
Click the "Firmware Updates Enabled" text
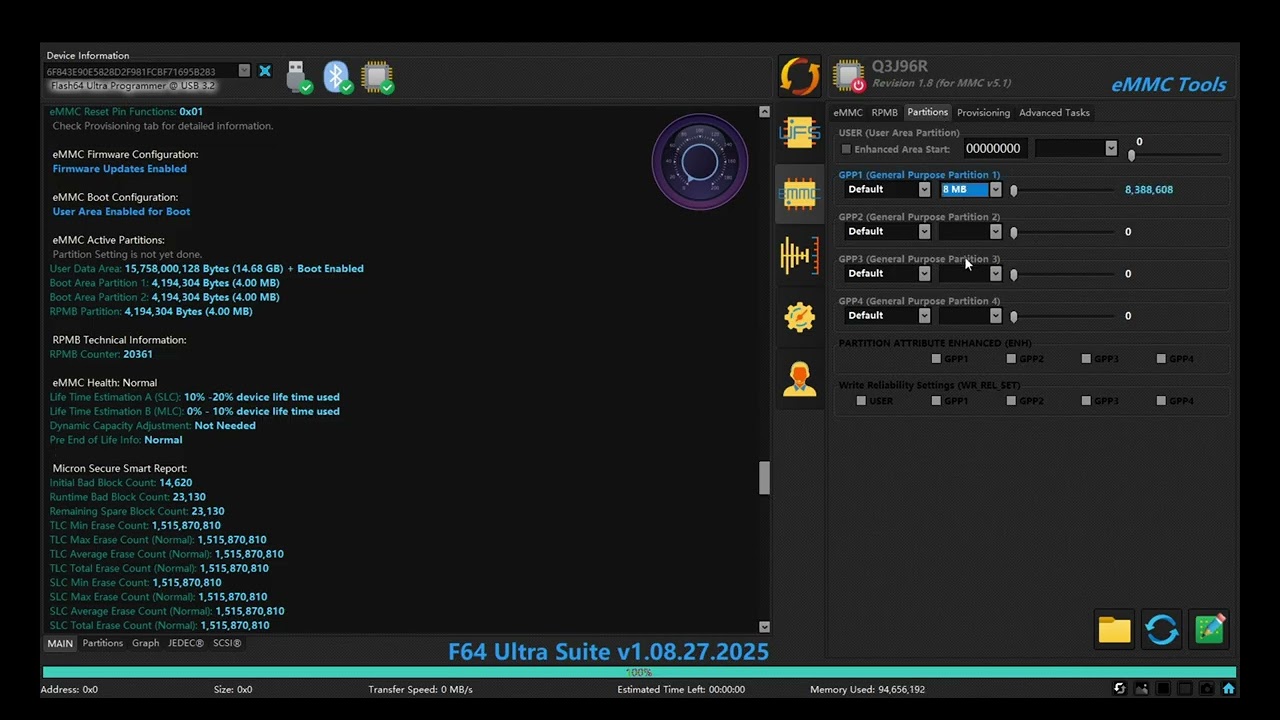coord(120,169)
